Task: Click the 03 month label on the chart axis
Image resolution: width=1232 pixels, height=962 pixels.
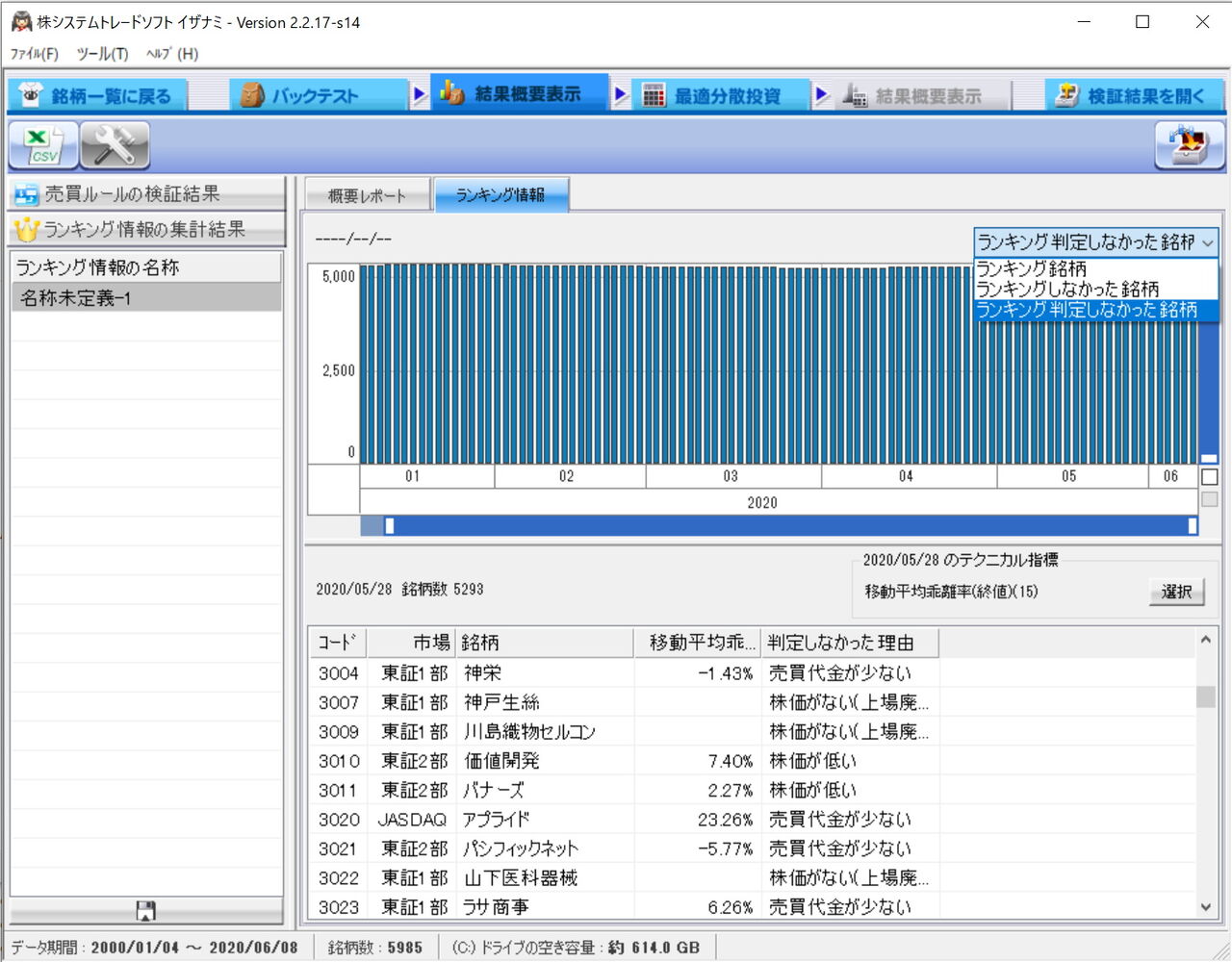Action: [731, 476]
